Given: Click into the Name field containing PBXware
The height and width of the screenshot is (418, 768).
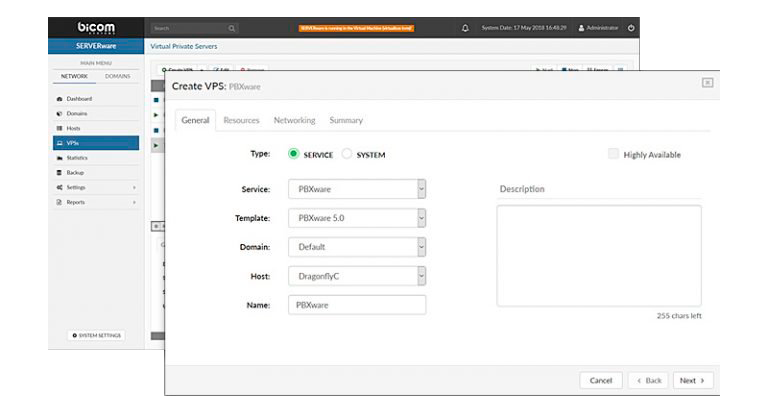Looking at the screenshot, I should click(357, 305).
